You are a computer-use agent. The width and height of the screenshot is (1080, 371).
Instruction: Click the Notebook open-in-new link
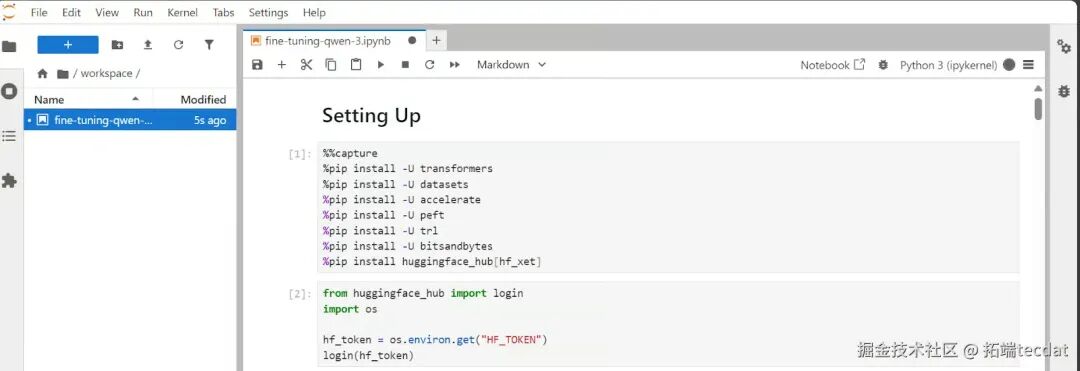(832, 65)
